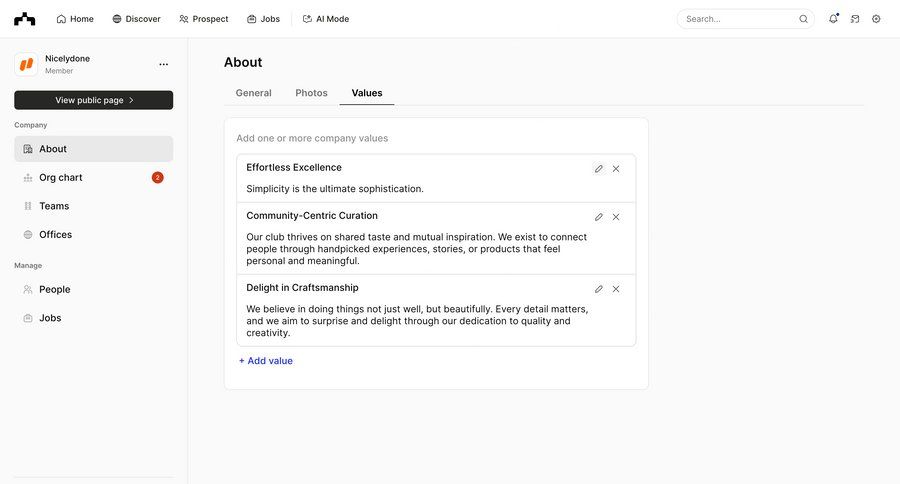The width and height of the screenshot is (900, 484).
Task: Click the app logo in top-left
Action: (x=24, y=19)
